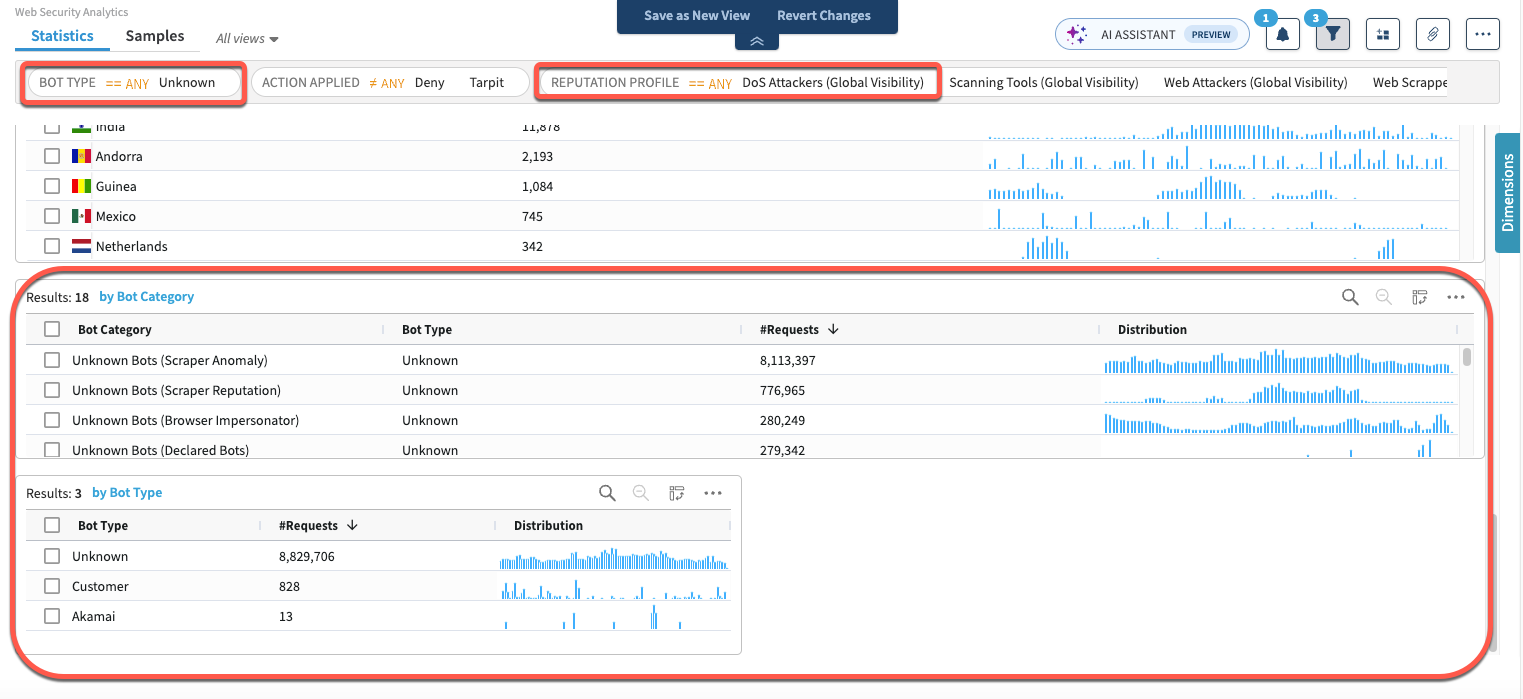Screen dimensions: 1523x699
Task: Open the by Bot Category dimension selector
Action: point(147,297)
